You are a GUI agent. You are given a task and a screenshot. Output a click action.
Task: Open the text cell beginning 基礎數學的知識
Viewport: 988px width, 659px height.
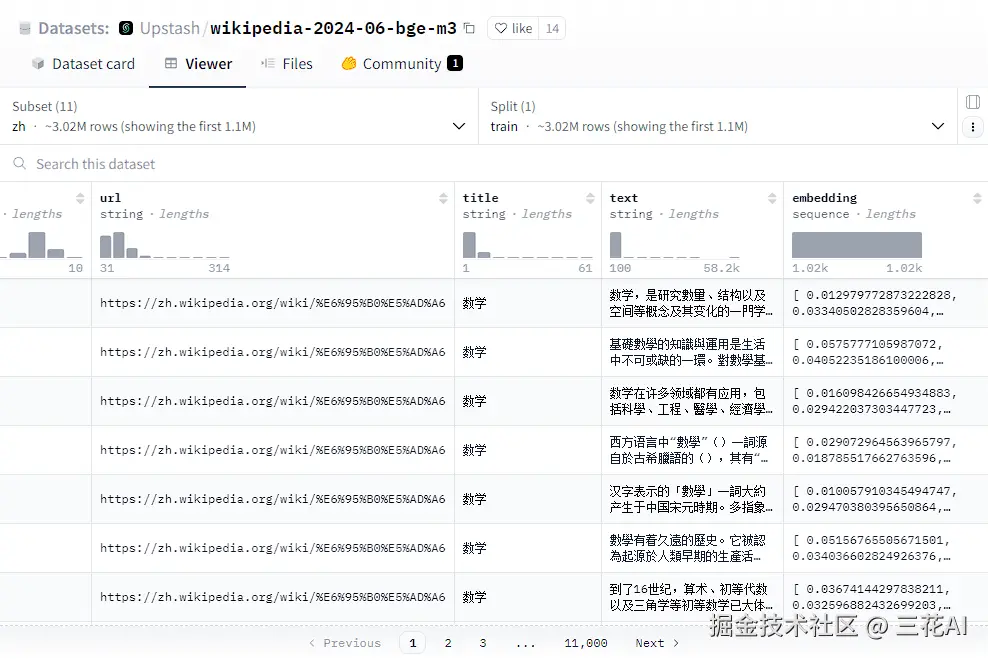[692, 352]
